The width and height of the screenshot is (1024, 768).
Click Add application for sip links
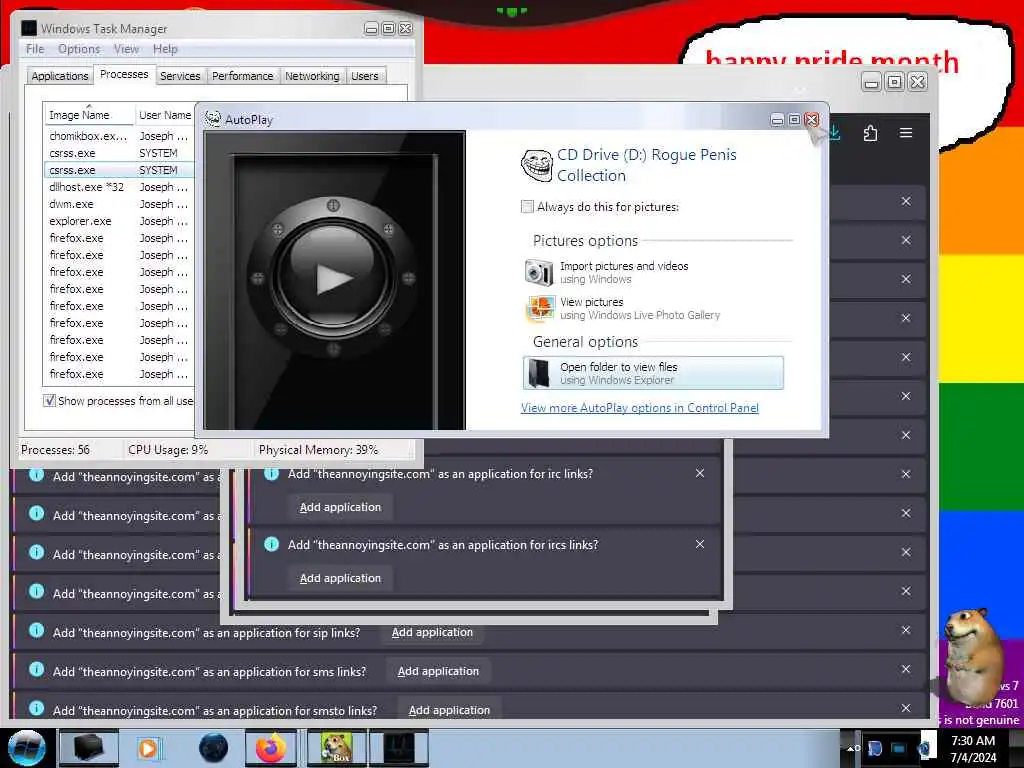432,632
